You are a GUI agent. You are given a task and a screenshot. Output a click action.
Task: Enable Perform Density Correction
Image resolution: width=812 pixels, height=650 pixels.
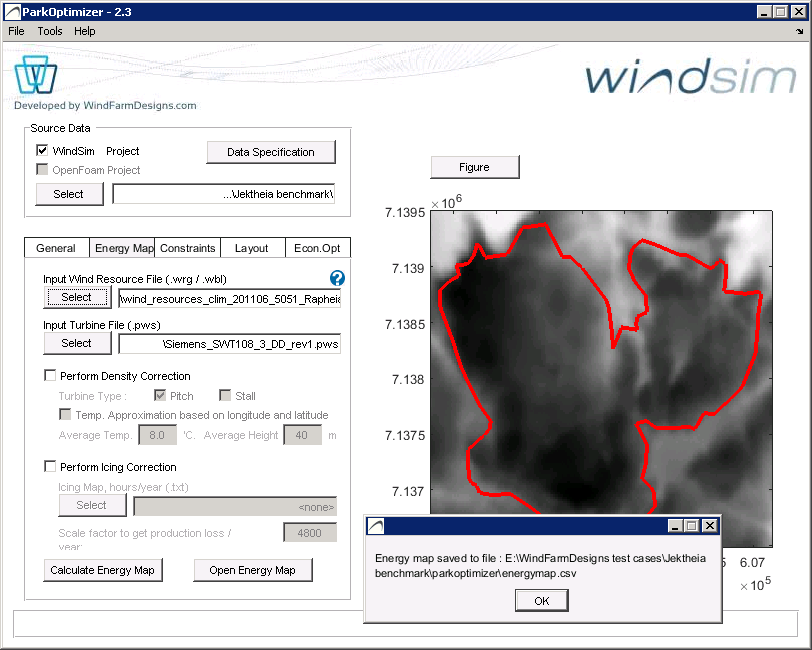coord(50,375)
